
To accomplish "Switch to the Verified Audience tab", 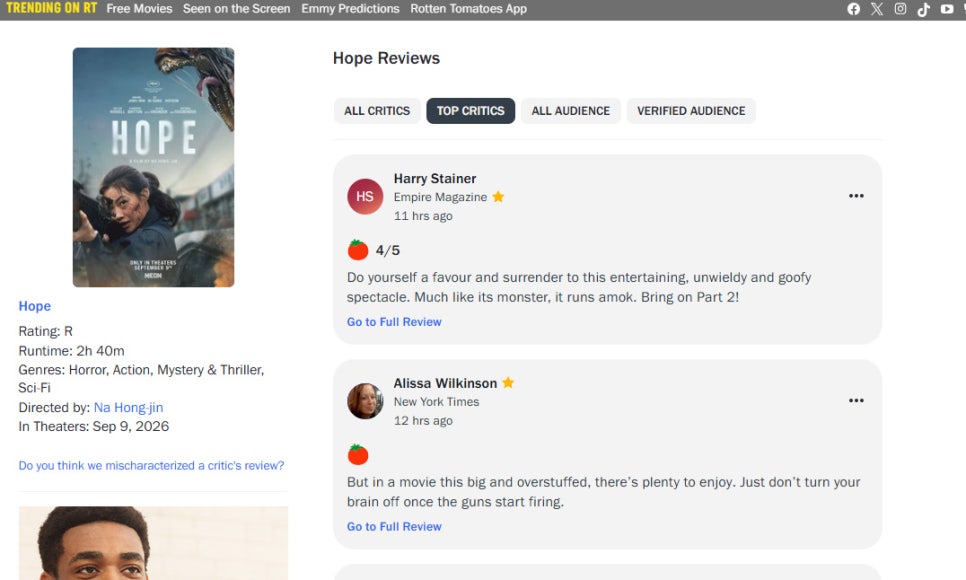I will [691, 111].
